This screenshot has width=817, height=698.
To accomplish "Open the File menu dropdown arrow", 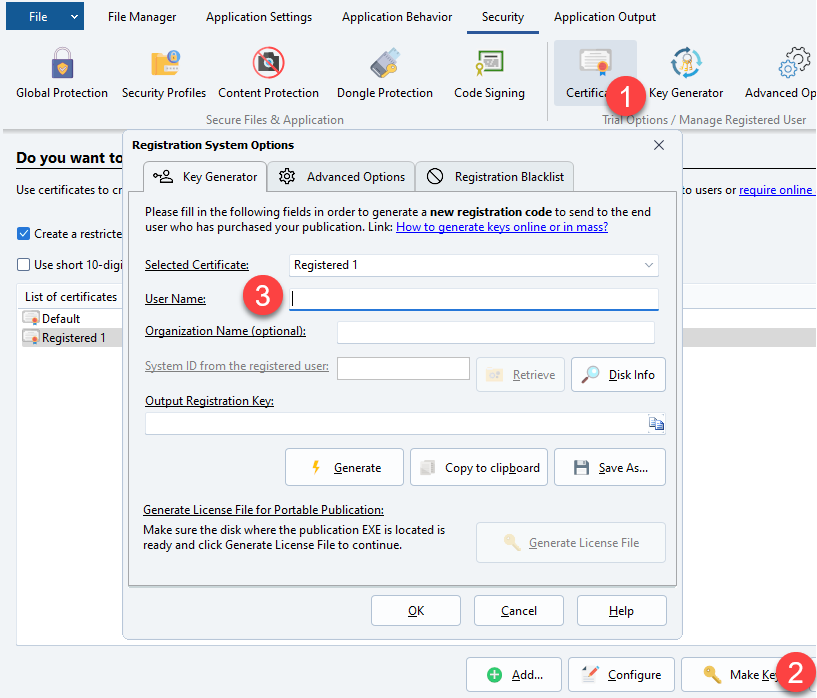I will (x=74, y=17).
